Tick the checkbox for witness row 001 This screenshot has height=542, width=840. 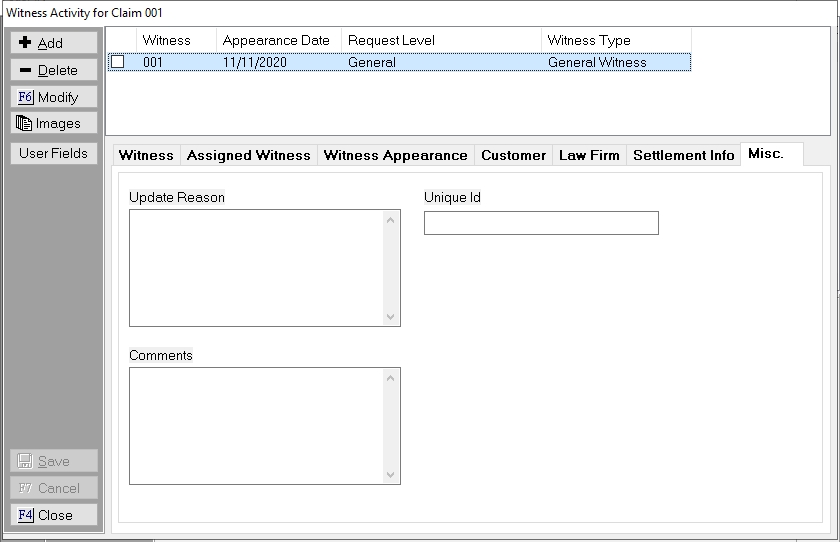tap(118, 62)
